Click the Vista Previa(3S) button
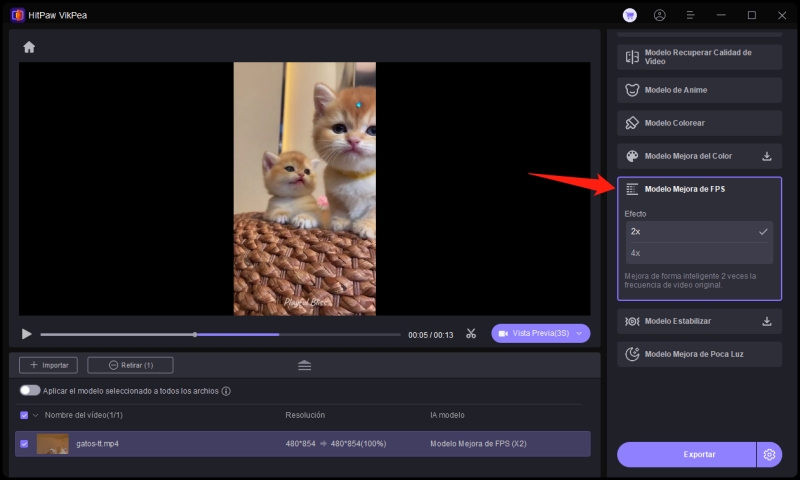 541,333
